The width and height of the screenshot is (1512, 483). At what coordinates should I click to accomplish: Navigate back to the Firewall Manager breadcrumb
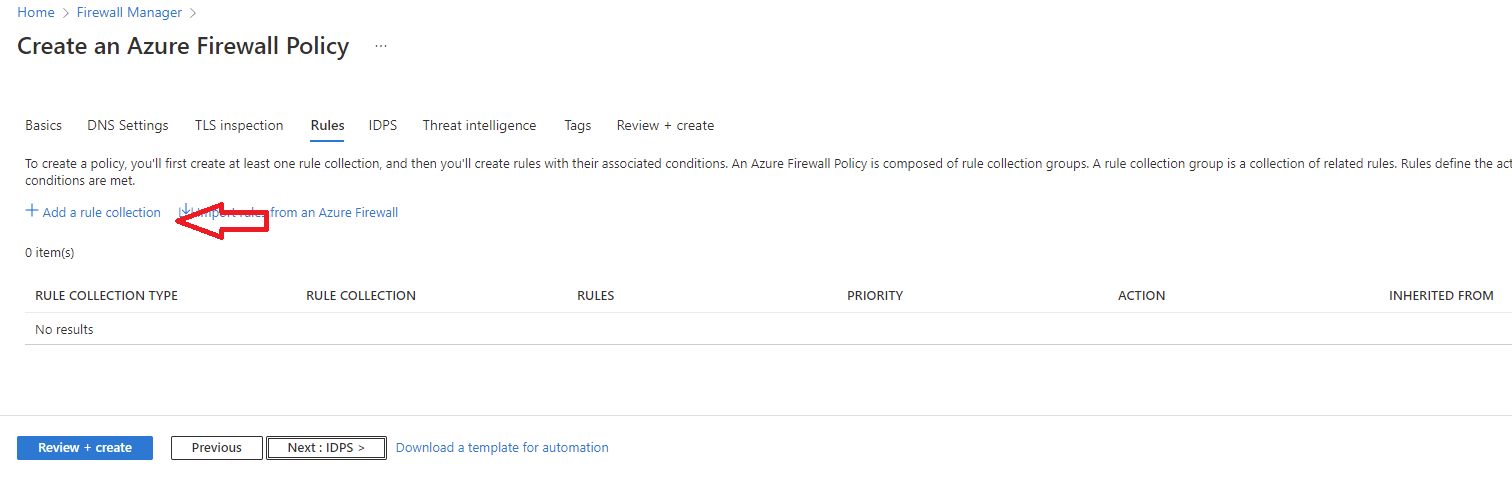click(129, 12)
